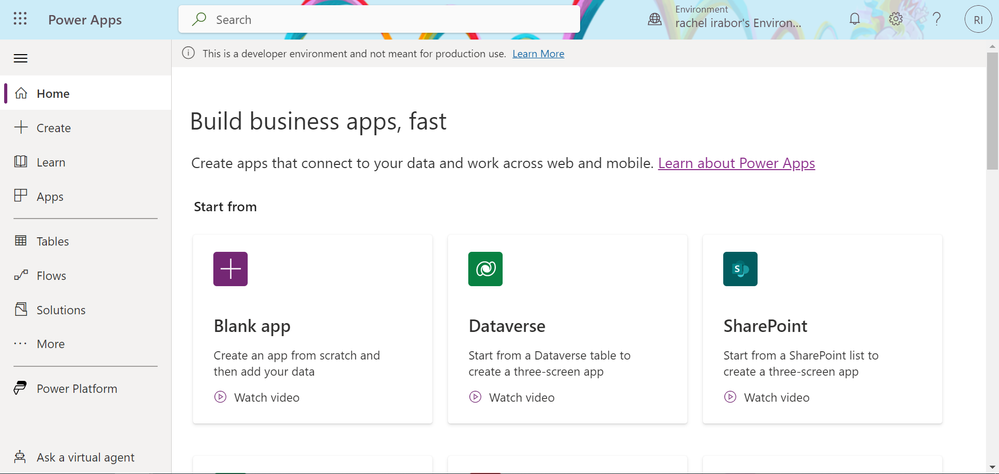Image resolution: width=999 pixels, height=474 pixels.
Task: Open the help question mark icon
Action: (937, 19)
